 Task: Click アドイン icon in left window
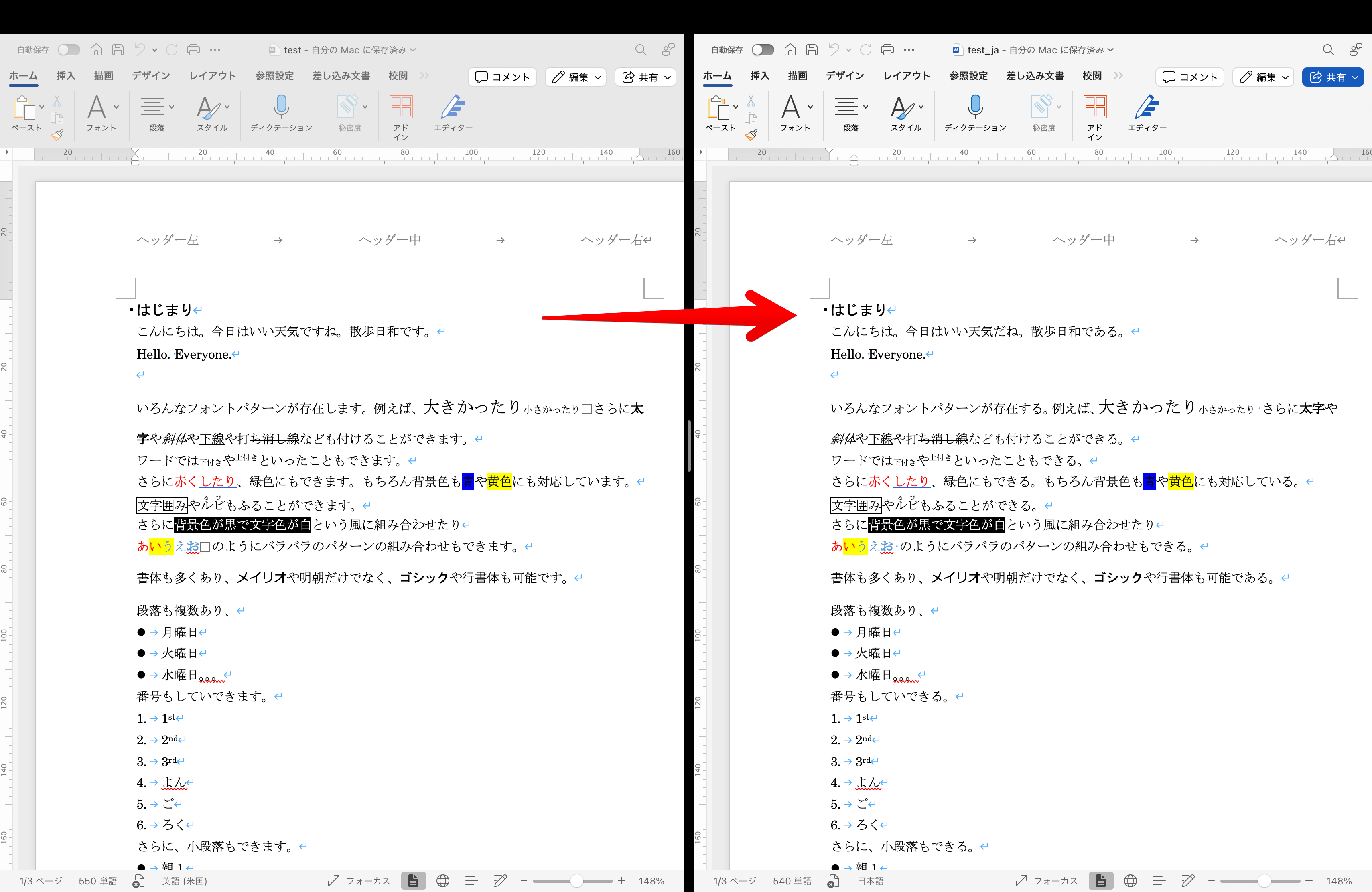tap(401, 107)
